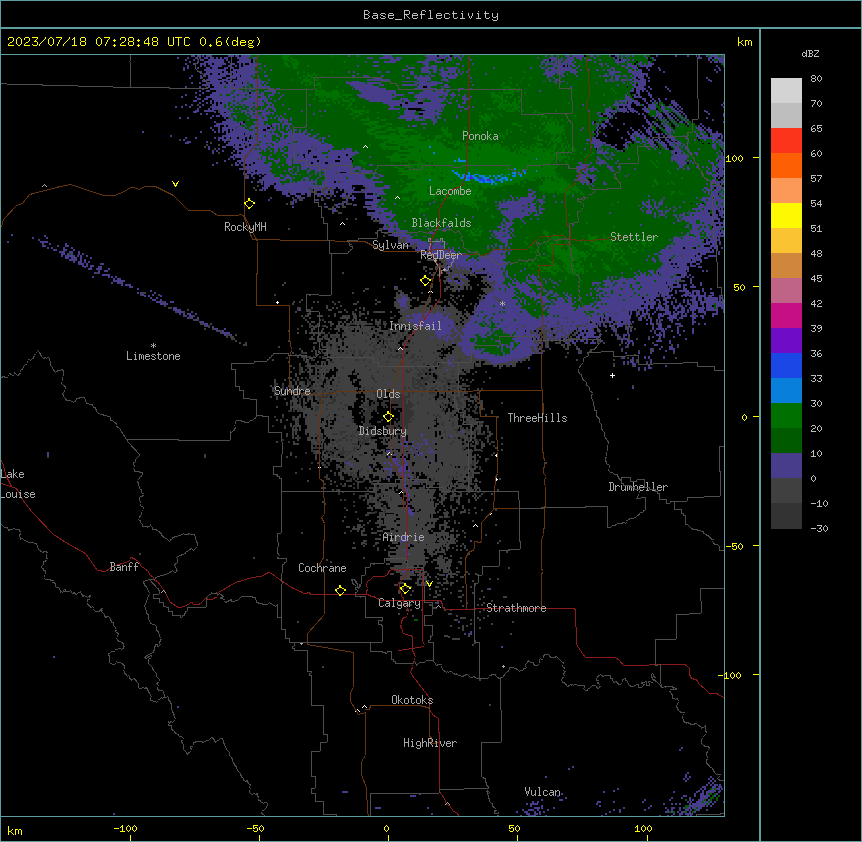Select the RockyMH label
This screenshot has height=842, width=862.
point(245,227)
